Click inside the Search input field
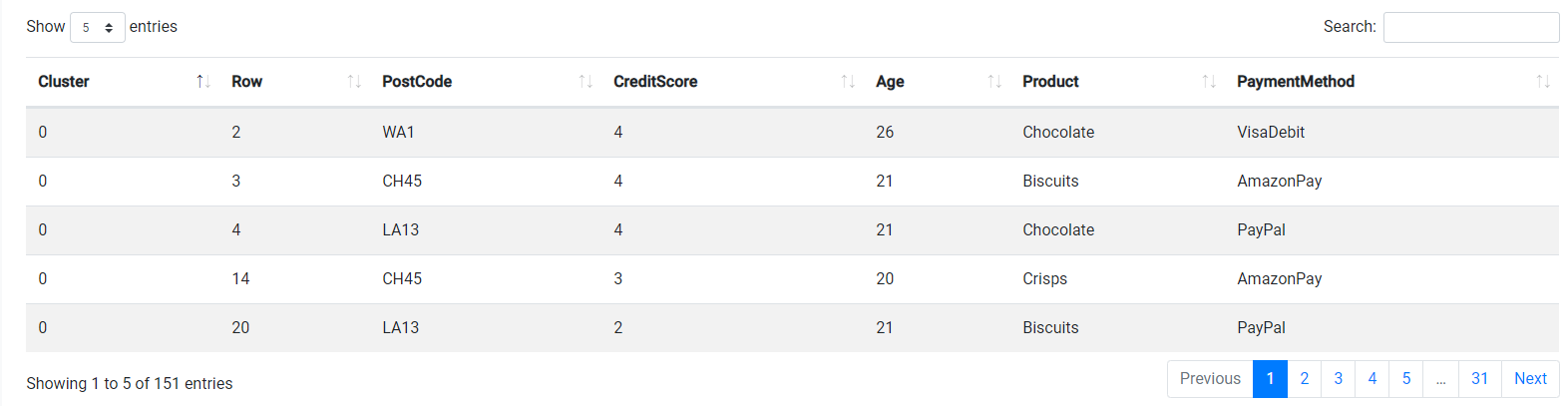The width and height of the screenshot is (1568, 406). click(x=1470, y=27)
